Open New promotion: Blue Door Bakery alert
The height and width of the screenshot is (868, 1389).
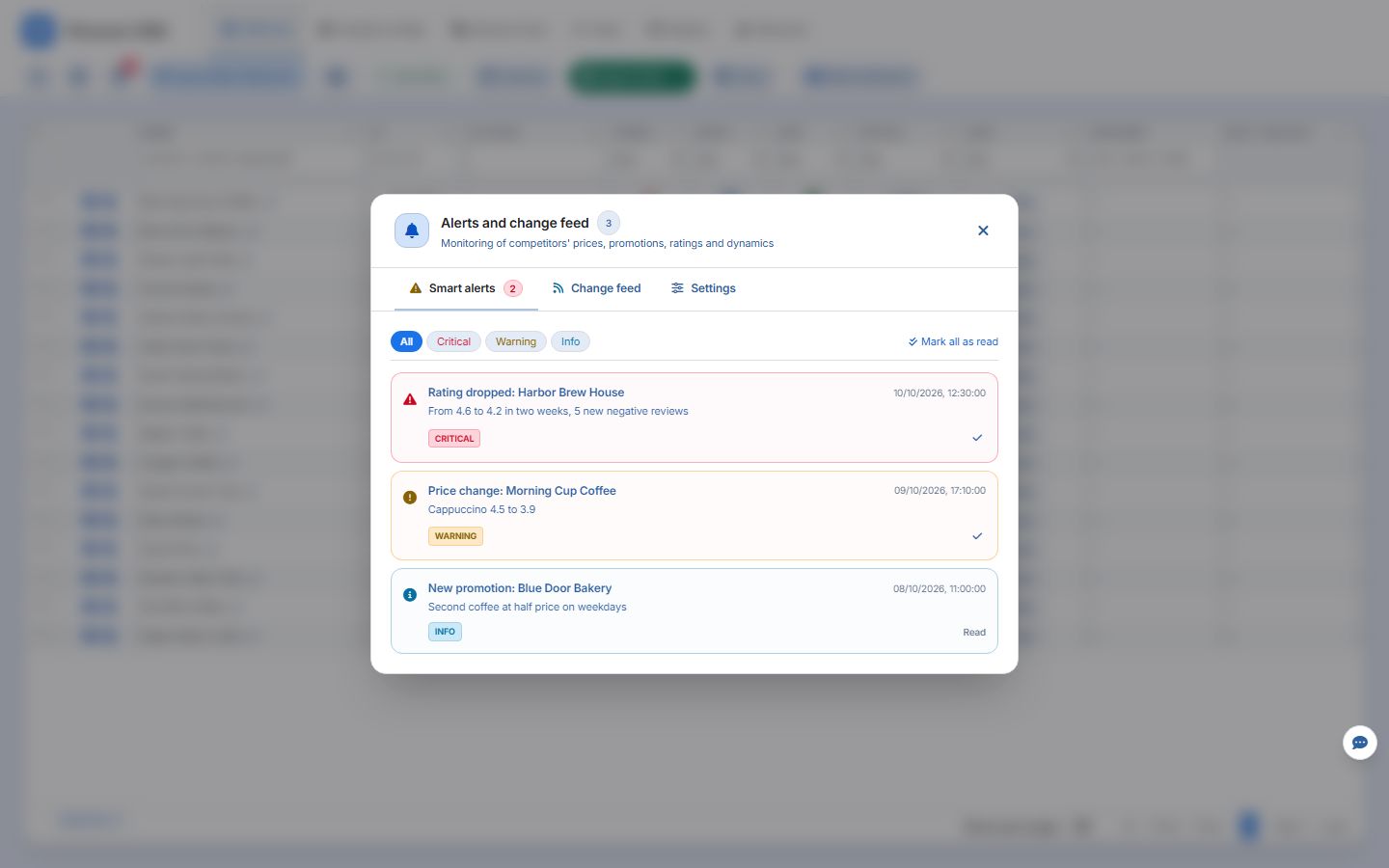tap(694, 611)
